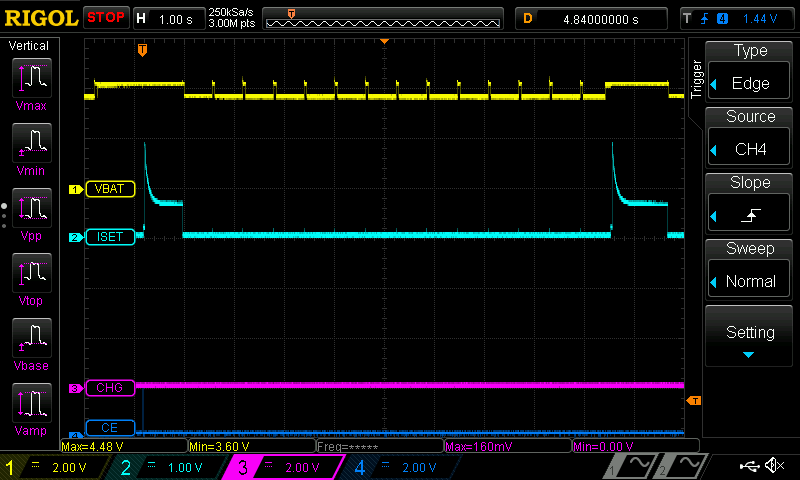The width and height of the screenshot is (800, 480).
Task: Click the channel 3 ground marker
Action: click(76, 388)
